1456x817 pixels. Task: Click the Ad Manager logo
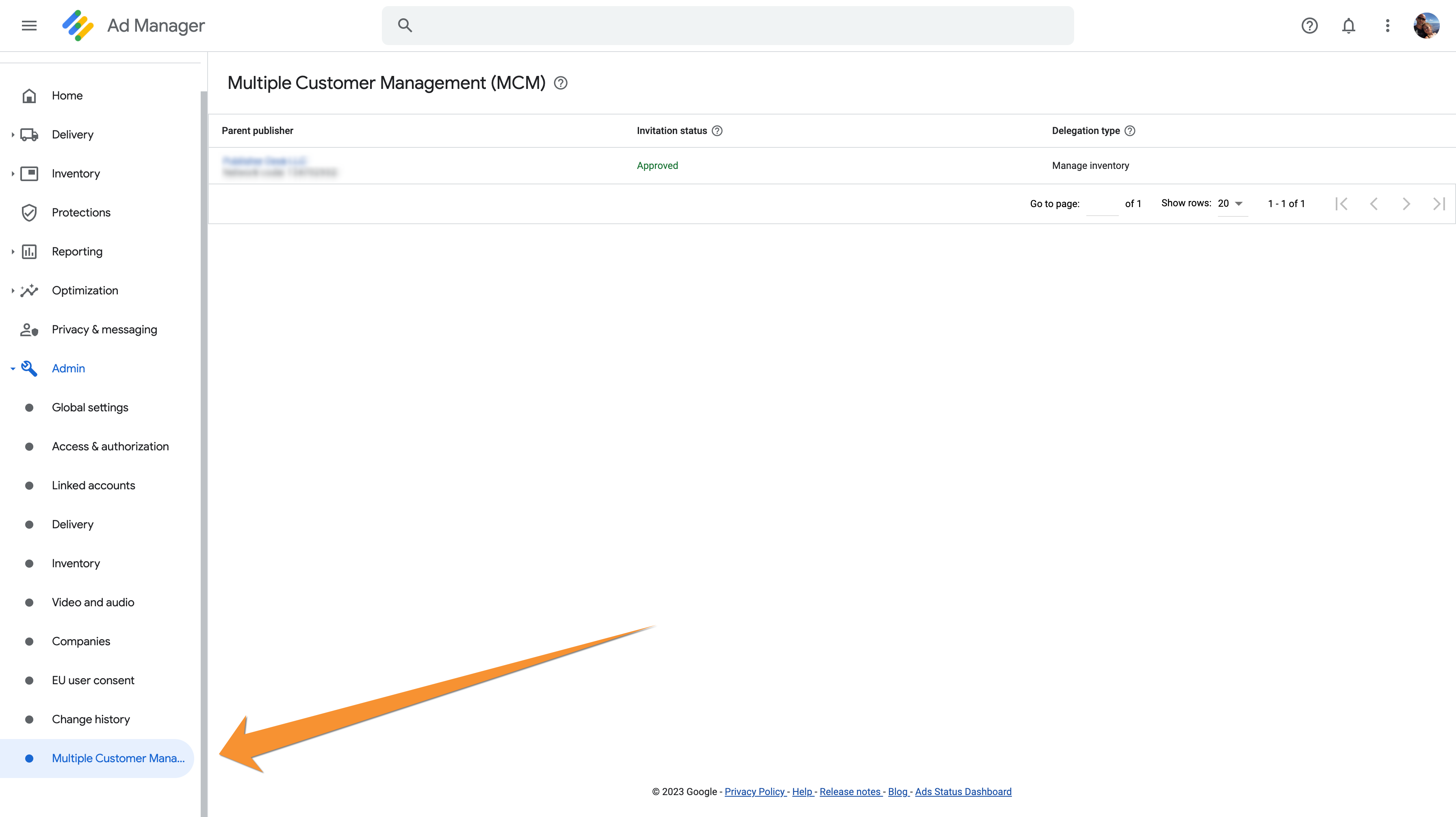[x=78, y=26]
